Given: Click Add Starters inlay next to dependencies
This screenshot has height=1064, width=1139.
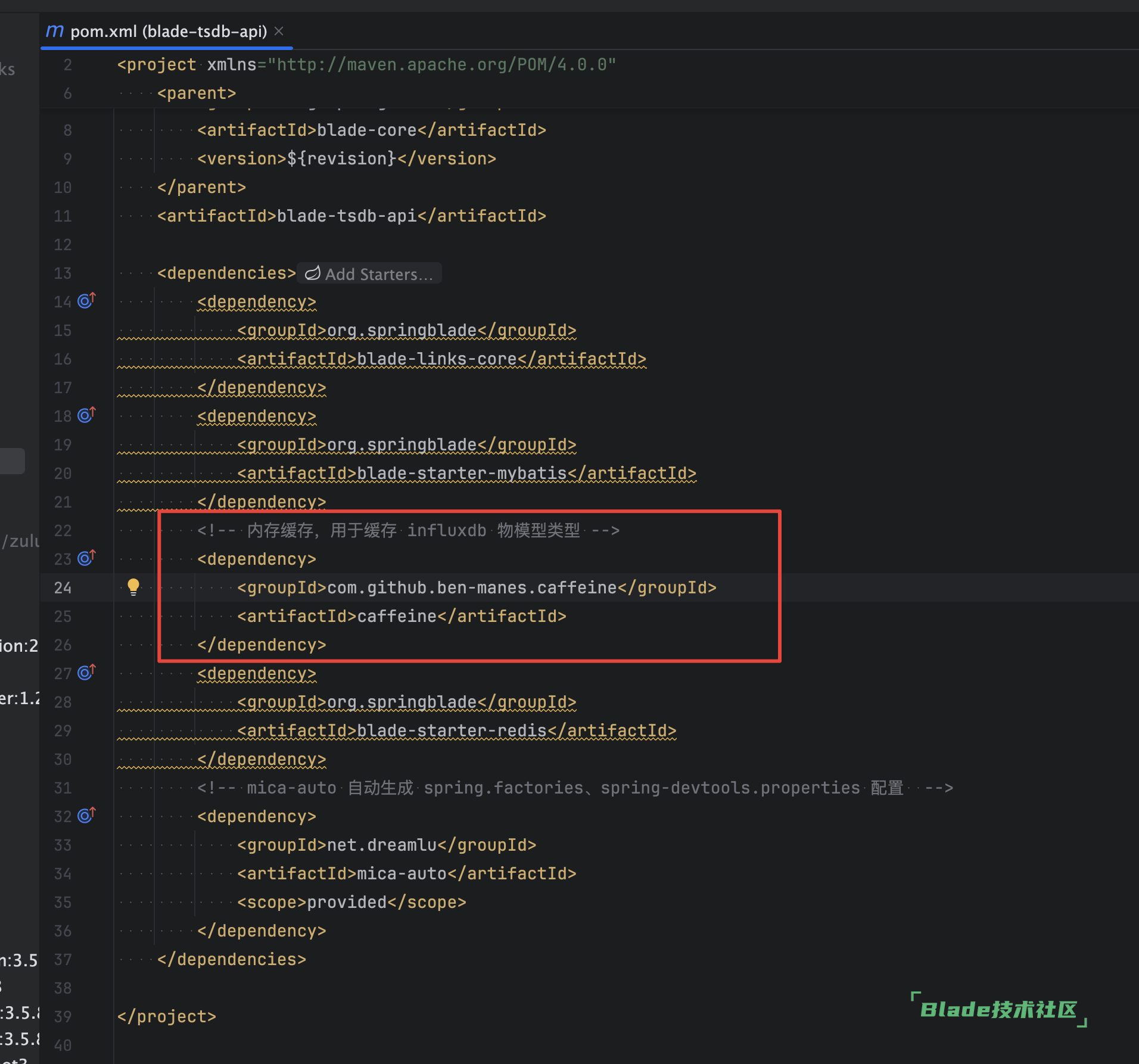Looking at the screenshot, I should [x=369, y=273].
